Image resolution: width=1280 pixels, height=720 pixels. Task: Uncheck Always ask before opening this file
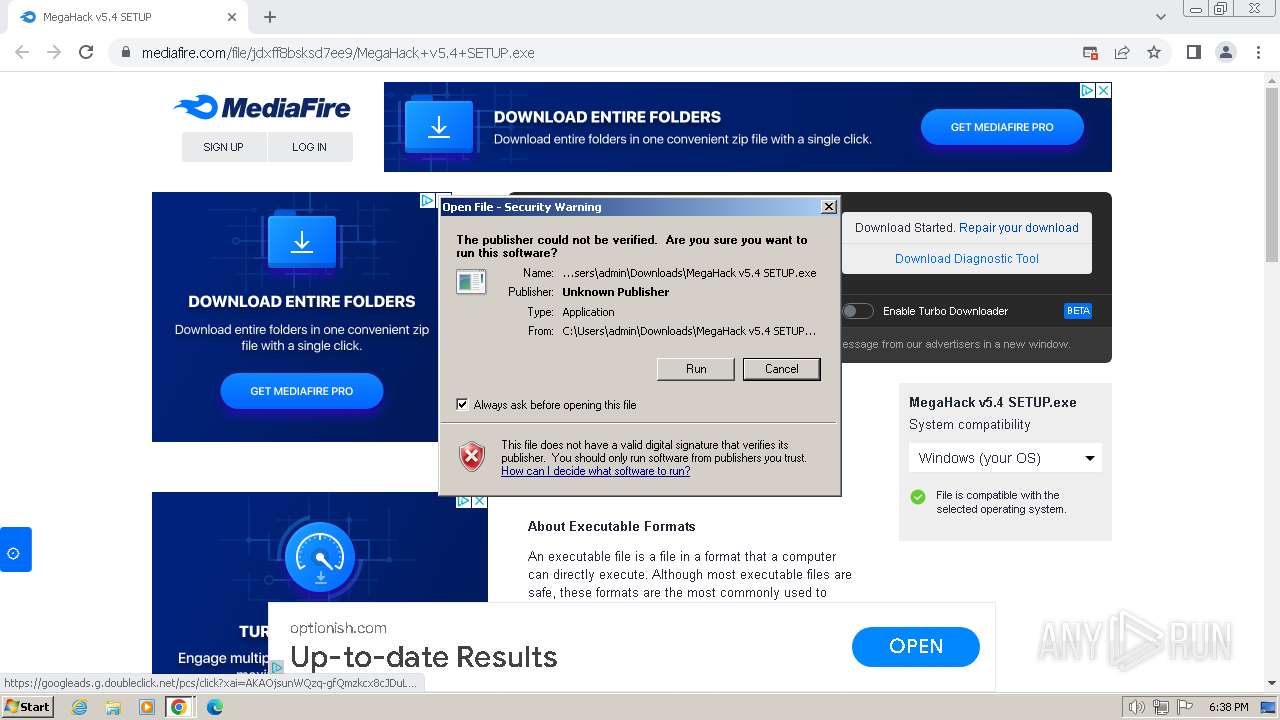click(x=462, y=404)
